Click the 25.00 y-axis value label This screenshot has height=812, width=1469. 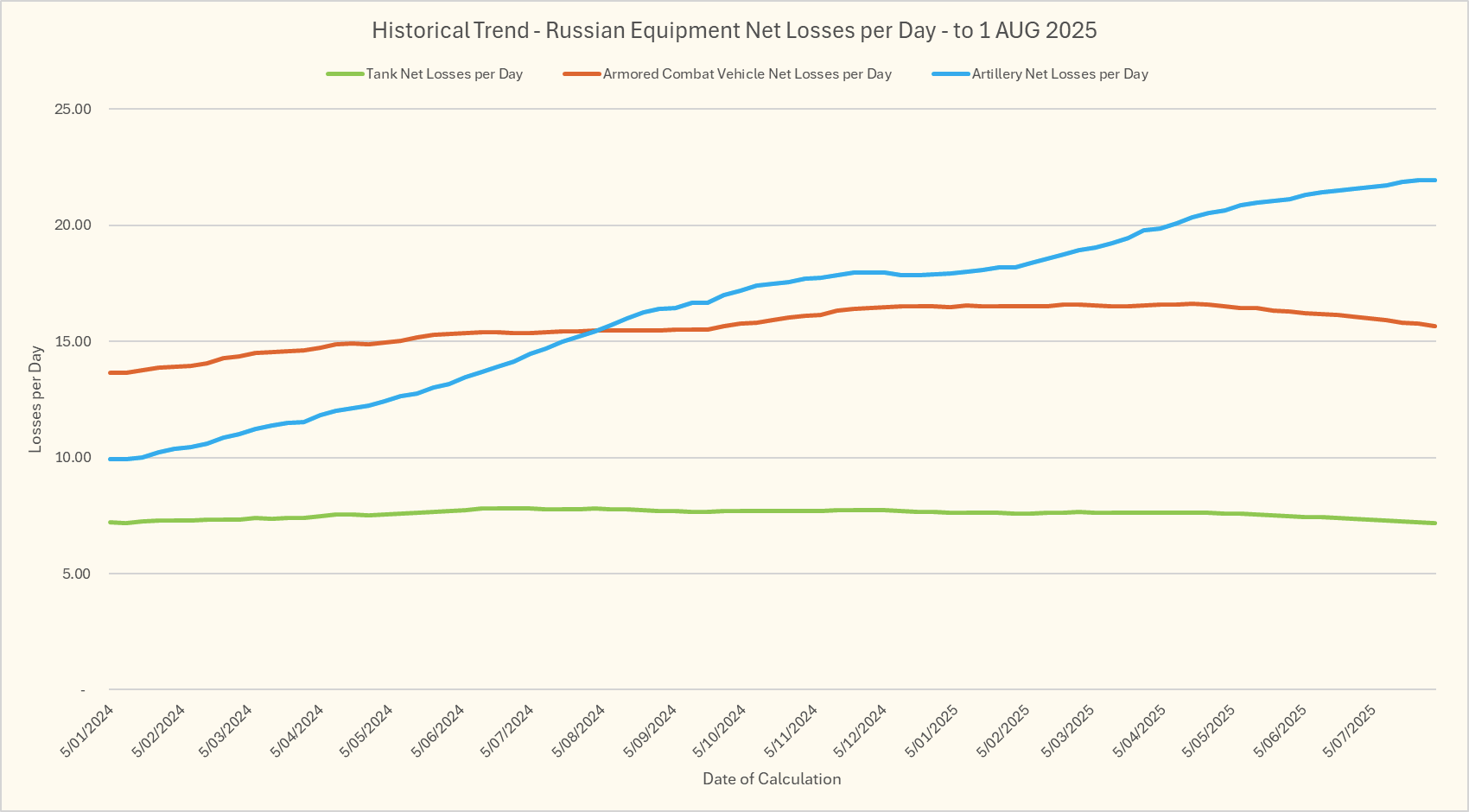(x=73, y=110)
